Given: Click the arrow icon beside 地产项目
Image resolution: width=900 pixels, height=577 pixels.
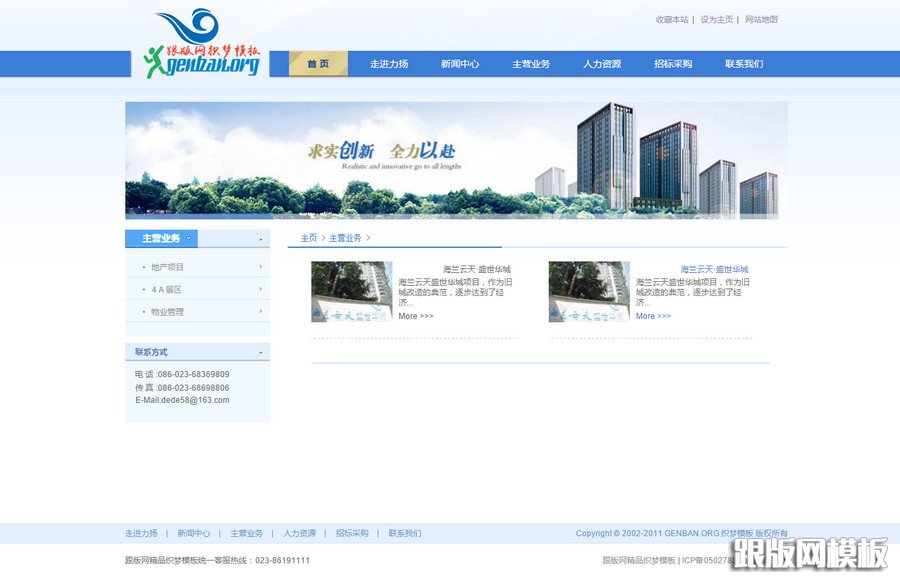Looking at the screenshot, I should 261,267.
